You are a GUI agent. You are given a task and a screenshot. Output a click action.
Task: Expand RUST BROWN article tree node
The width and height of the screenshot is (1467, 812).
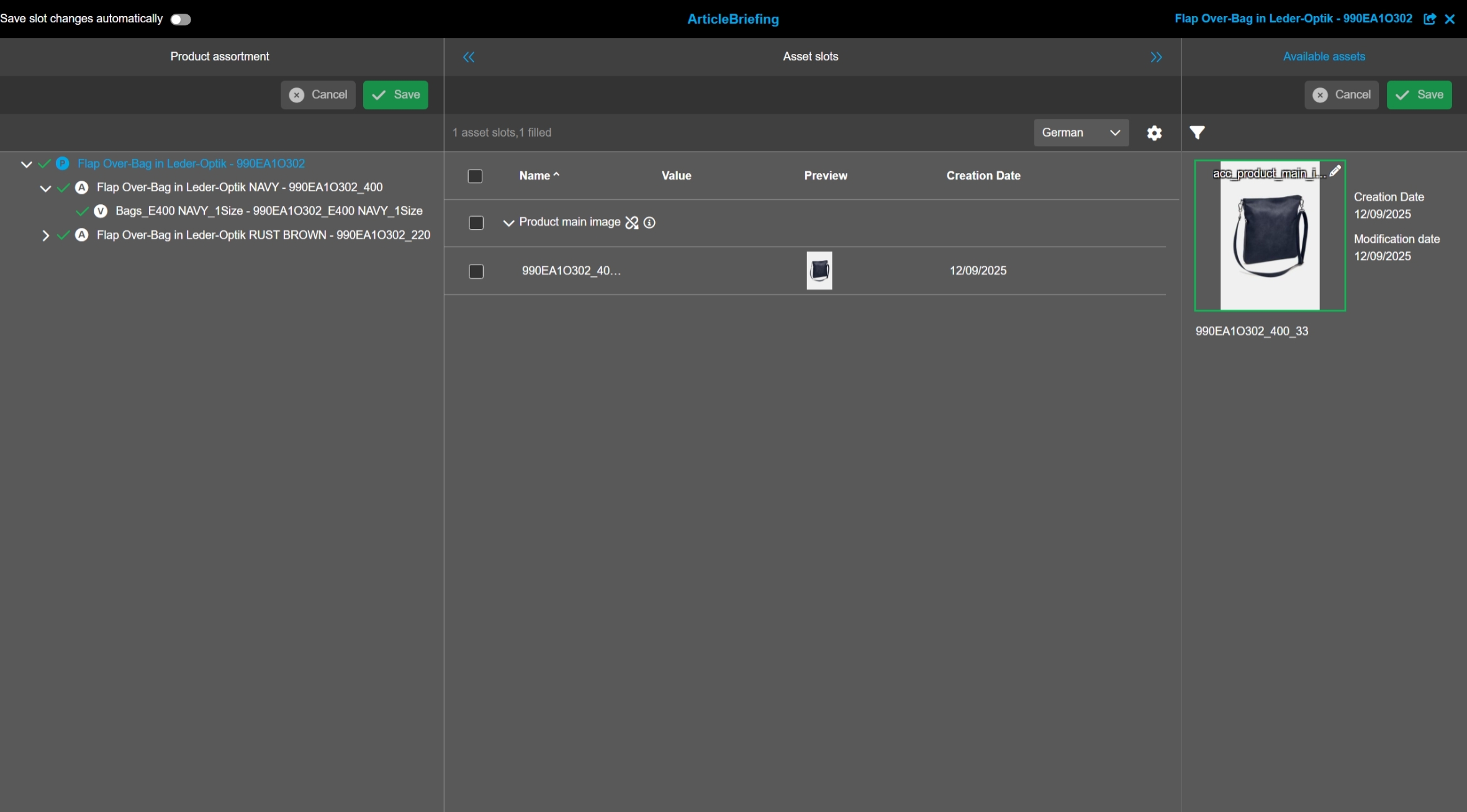click(45, 235)
